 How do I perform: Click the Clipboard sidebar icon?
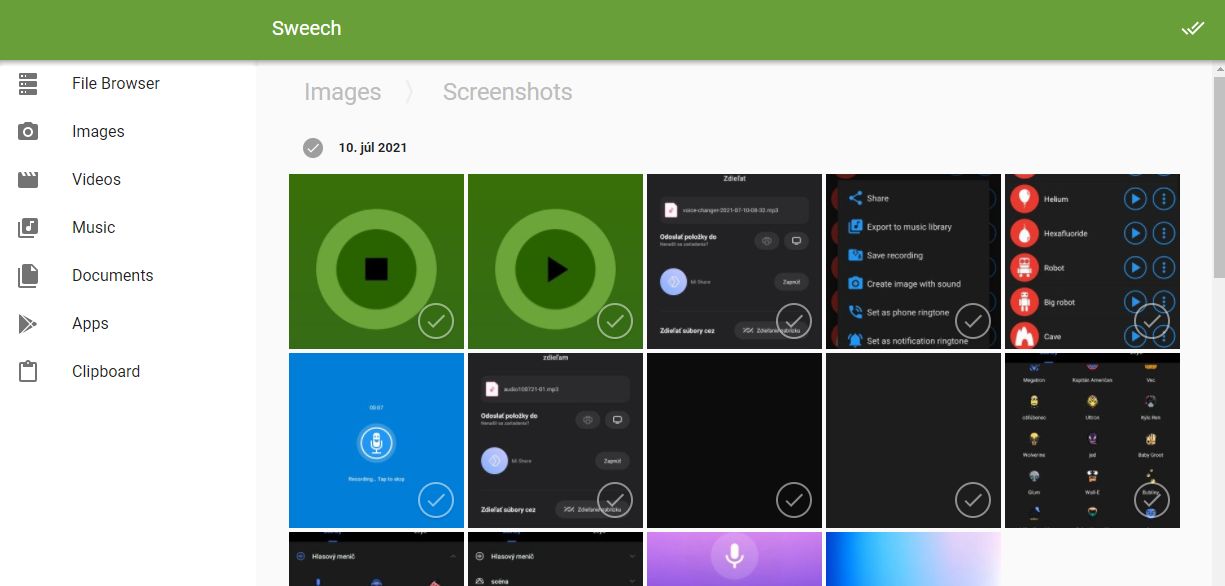click(28, 372)
